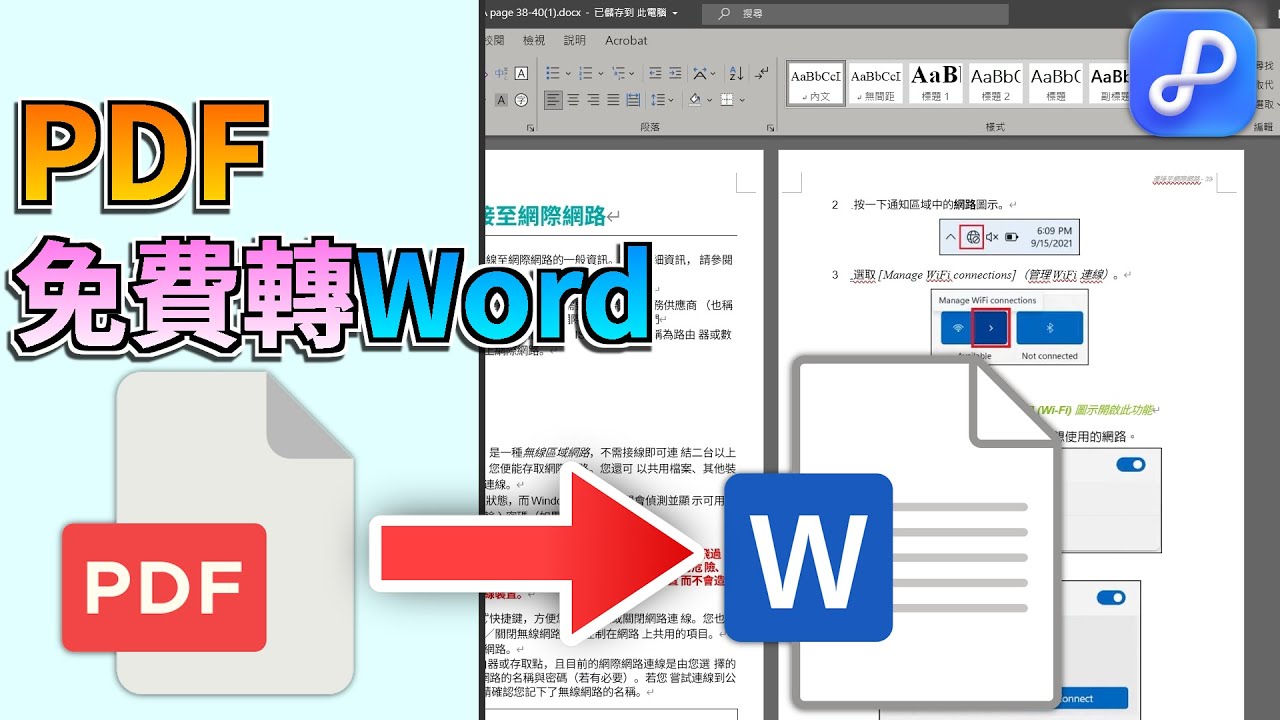Open line and paragraph spacing
The height and width of the screenshot is (720, 1280).
tap(659, 100)
